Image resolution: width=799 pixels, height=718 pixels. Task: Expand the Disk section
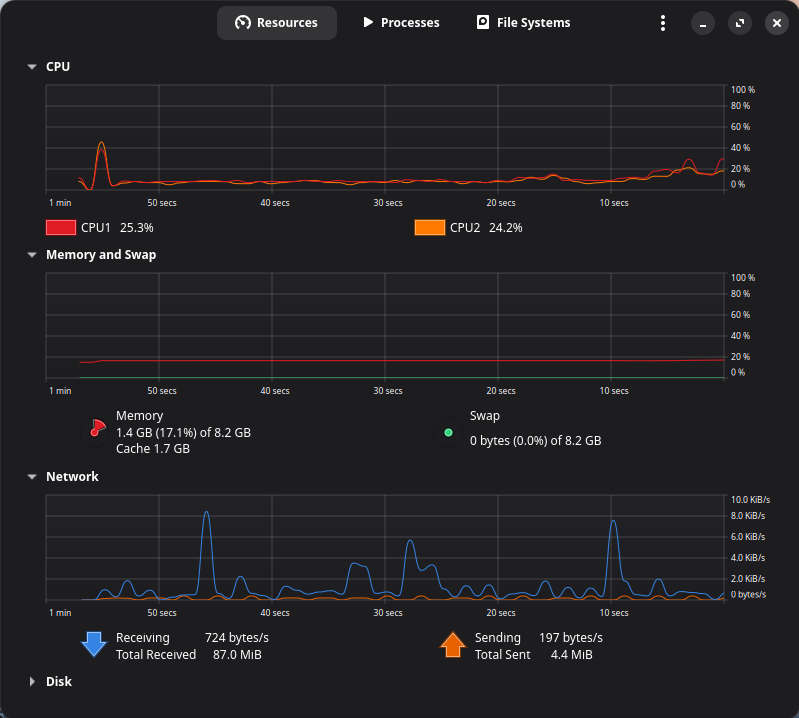[32, 682]
